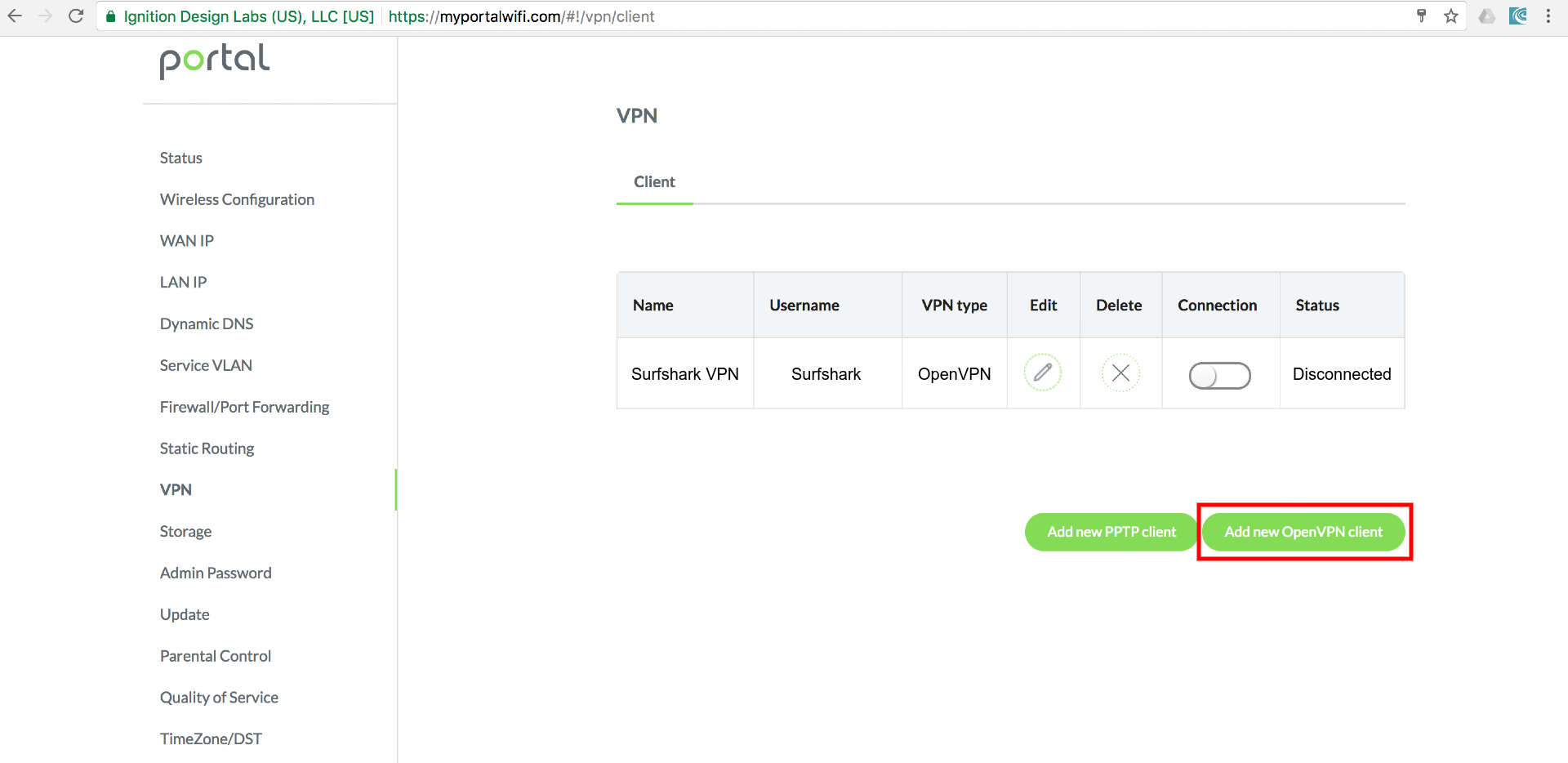This screenshot has height=763, width=1568.
Task: Click Add new PPTP client button
Action: click(x=1111, y=532)
